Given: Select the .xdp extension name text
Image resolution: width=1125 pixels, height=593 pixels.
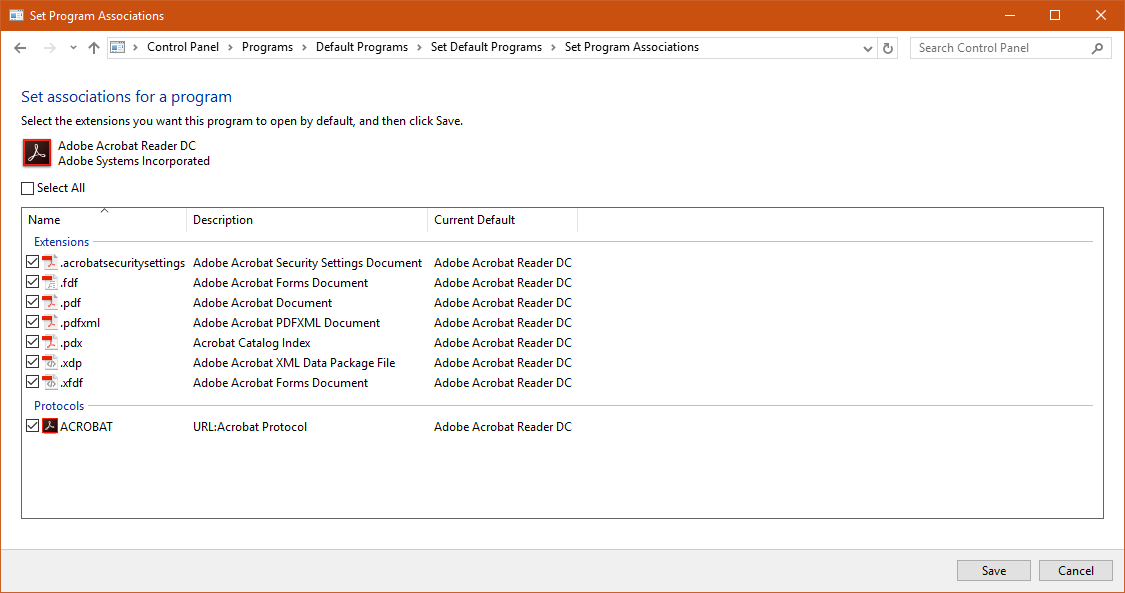Looking at the screenshot, I should pyautogui.click(x=71, y=363).
